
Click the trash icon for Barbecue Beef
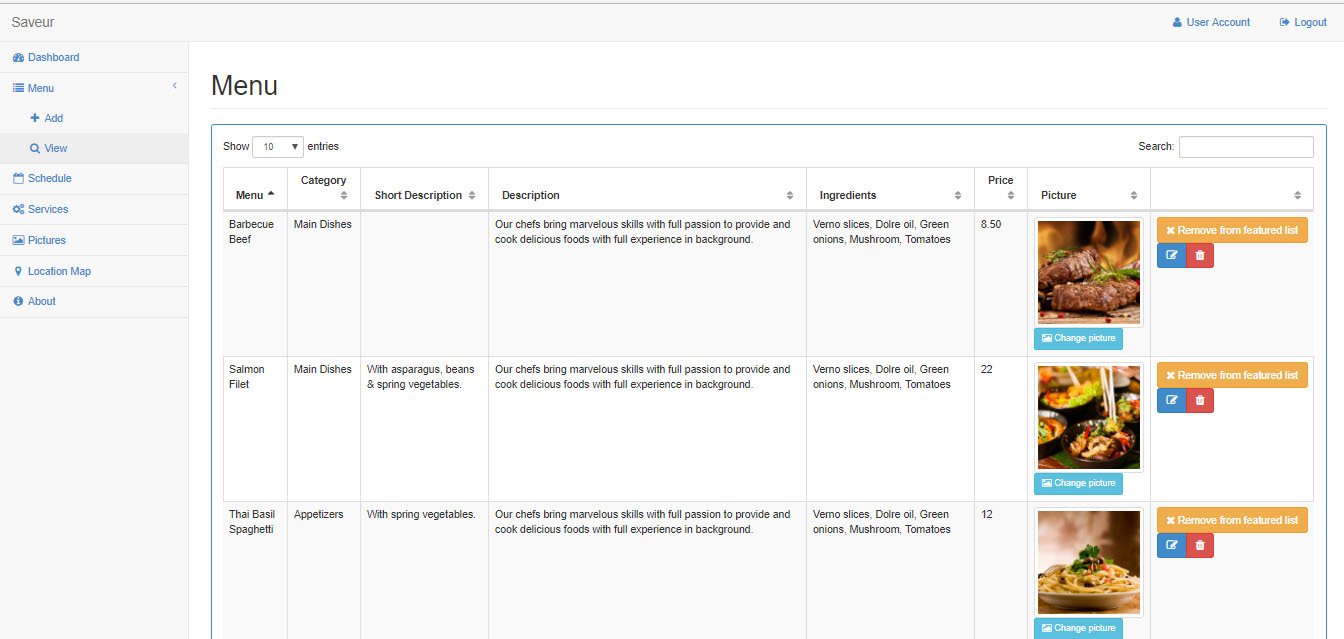pos(1200,256)
